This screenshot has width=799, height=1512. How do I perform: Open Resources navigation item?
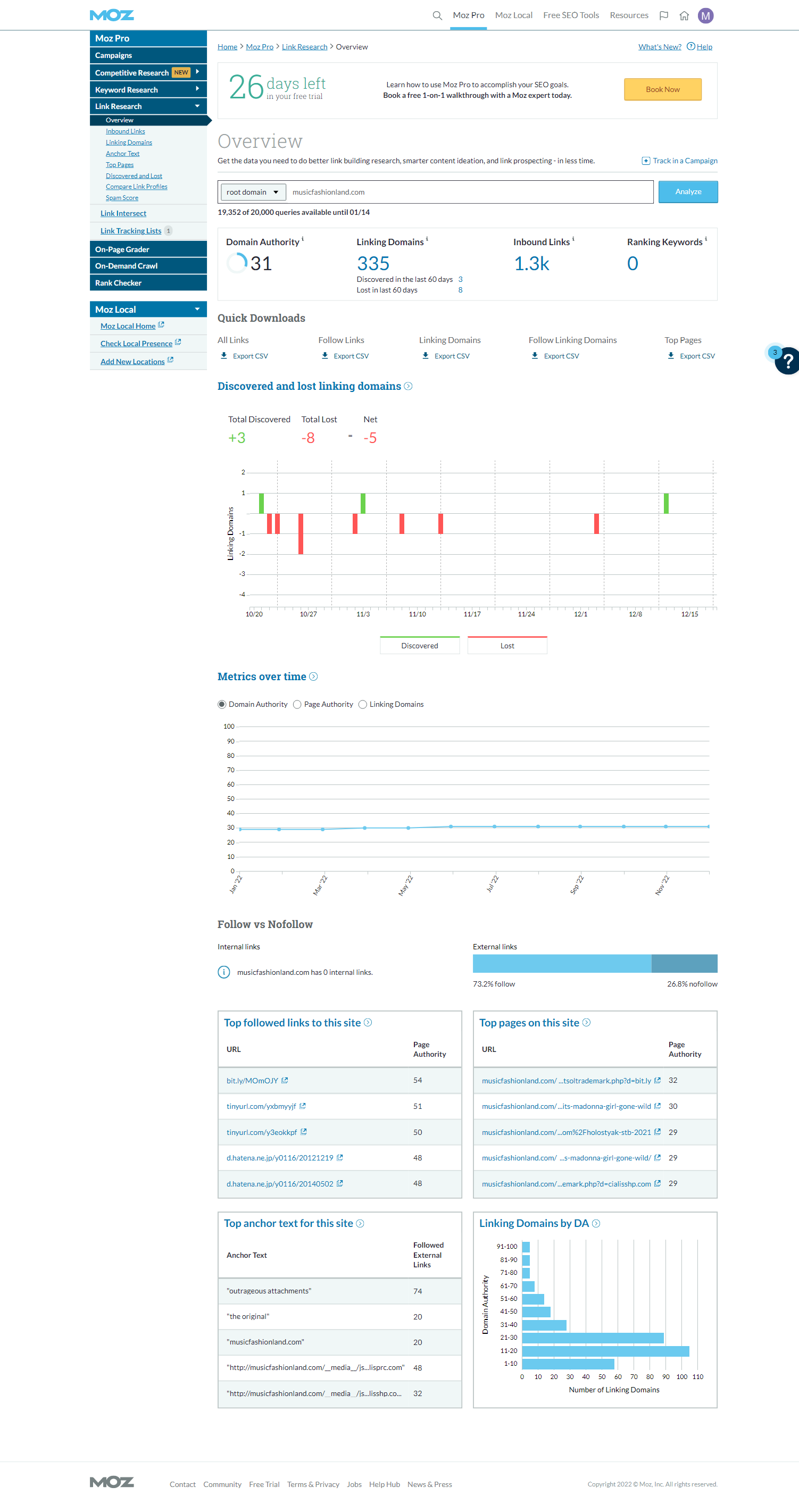coord(629,15)
